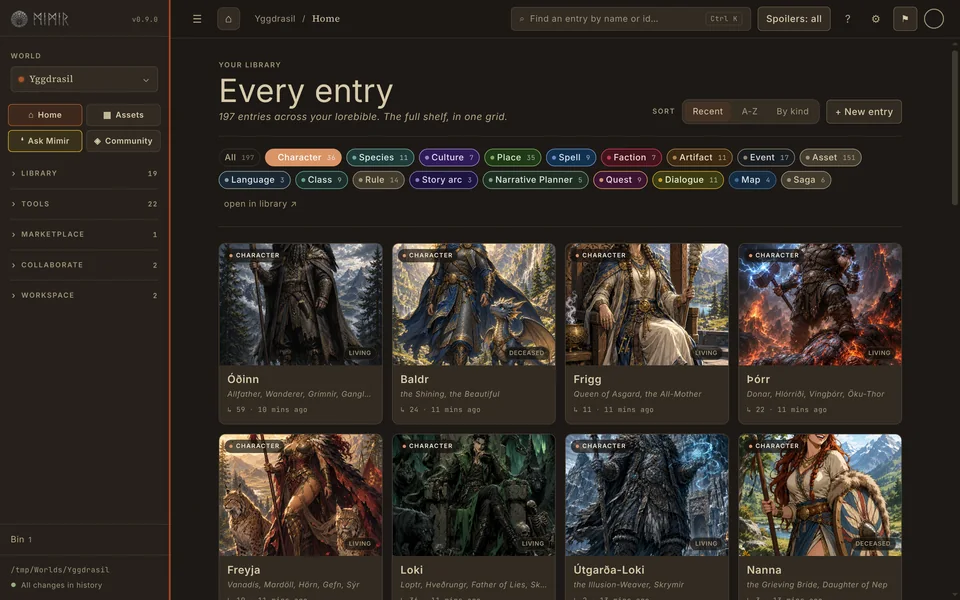Expand the Workspace sidebar section

pyautogui.click(x=84, y=295)
